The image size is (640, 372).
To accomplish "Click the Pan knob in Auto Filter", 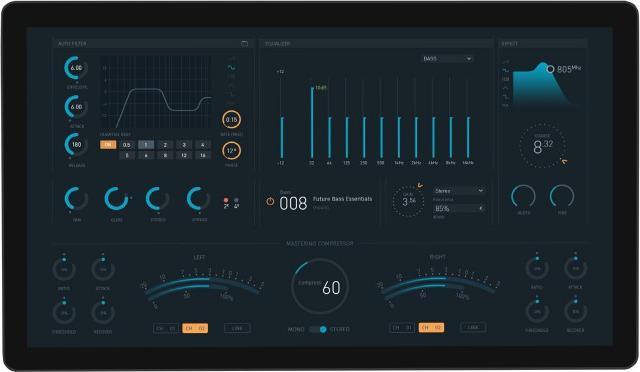I will coord(76,199).
